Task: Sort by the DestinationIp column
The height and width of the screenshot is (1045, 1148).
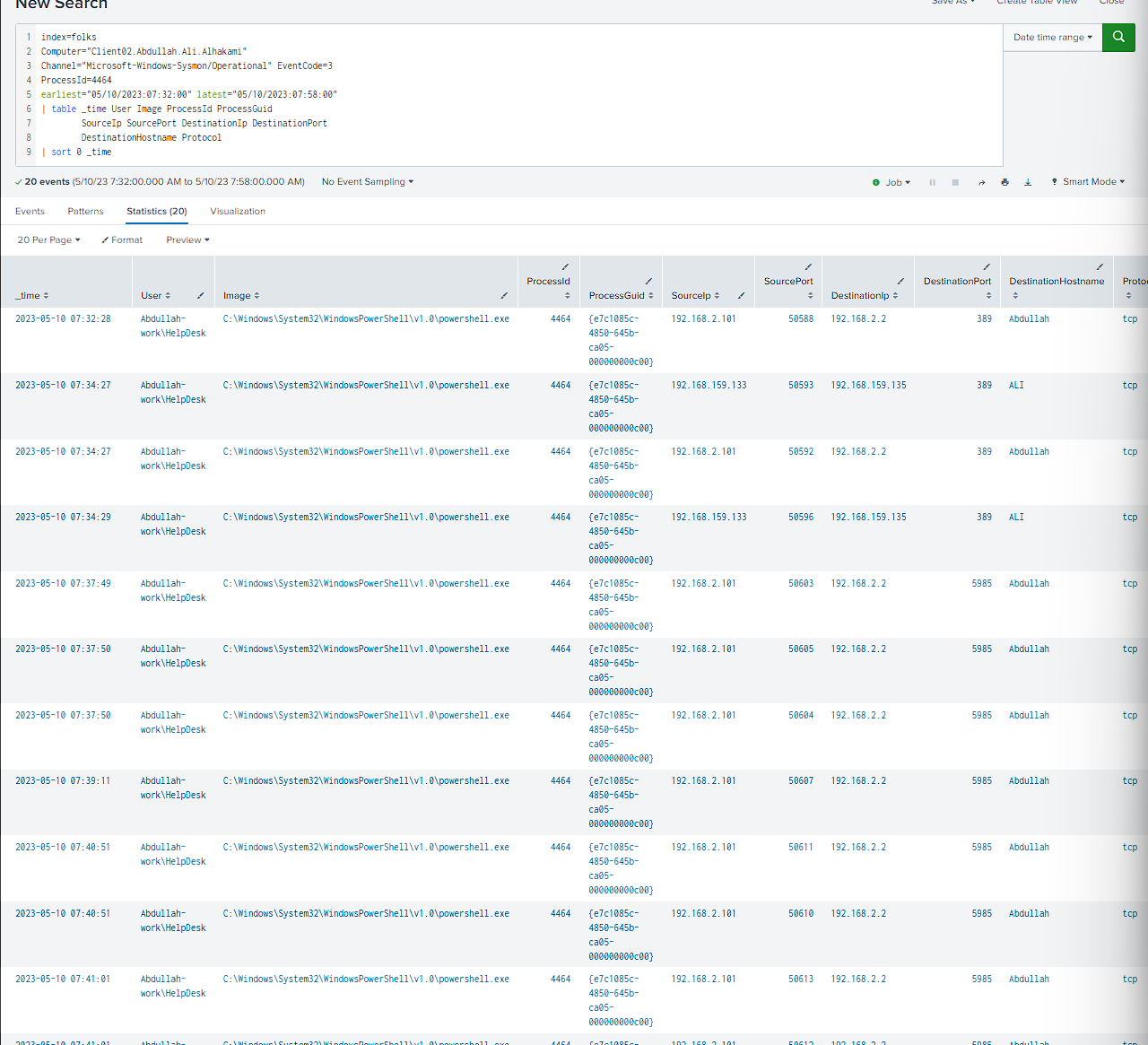Action: click(x=865, y=295)
